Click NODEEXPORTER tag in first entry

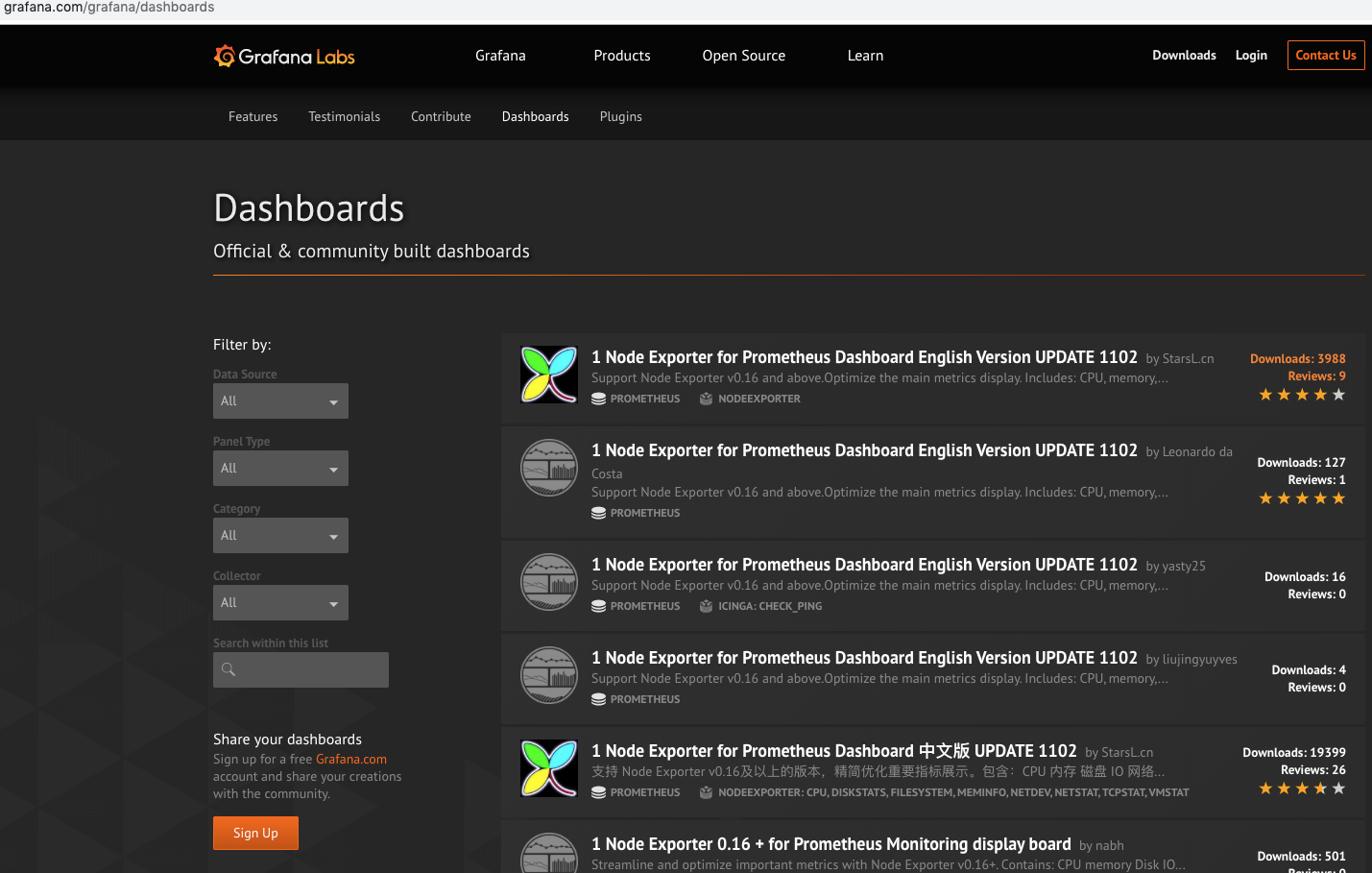point(759,399)
